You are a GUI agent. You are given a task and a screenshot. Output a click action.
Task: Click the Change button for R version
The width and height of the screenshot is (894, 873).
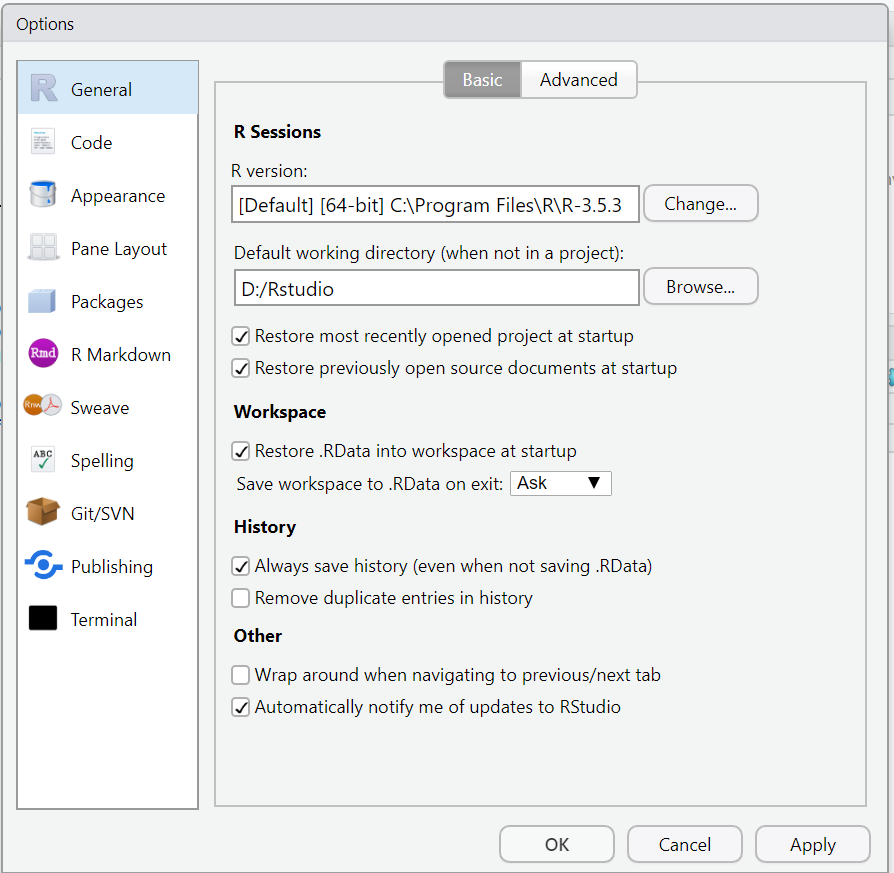click(x=700, y=203)
